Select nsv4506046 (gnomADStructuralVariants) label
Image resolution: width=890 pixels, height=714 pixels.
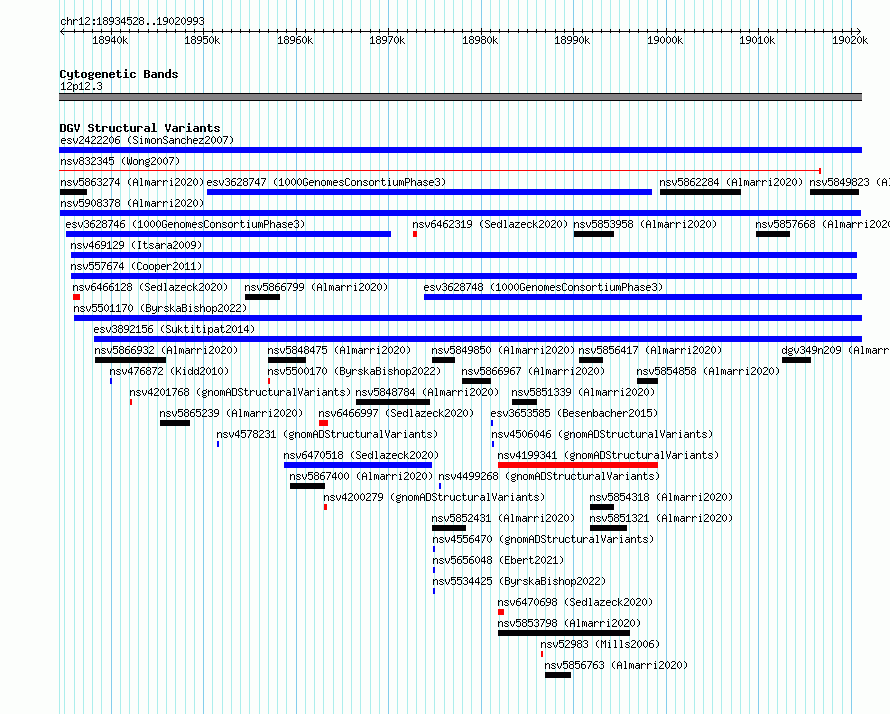[602, 434]
